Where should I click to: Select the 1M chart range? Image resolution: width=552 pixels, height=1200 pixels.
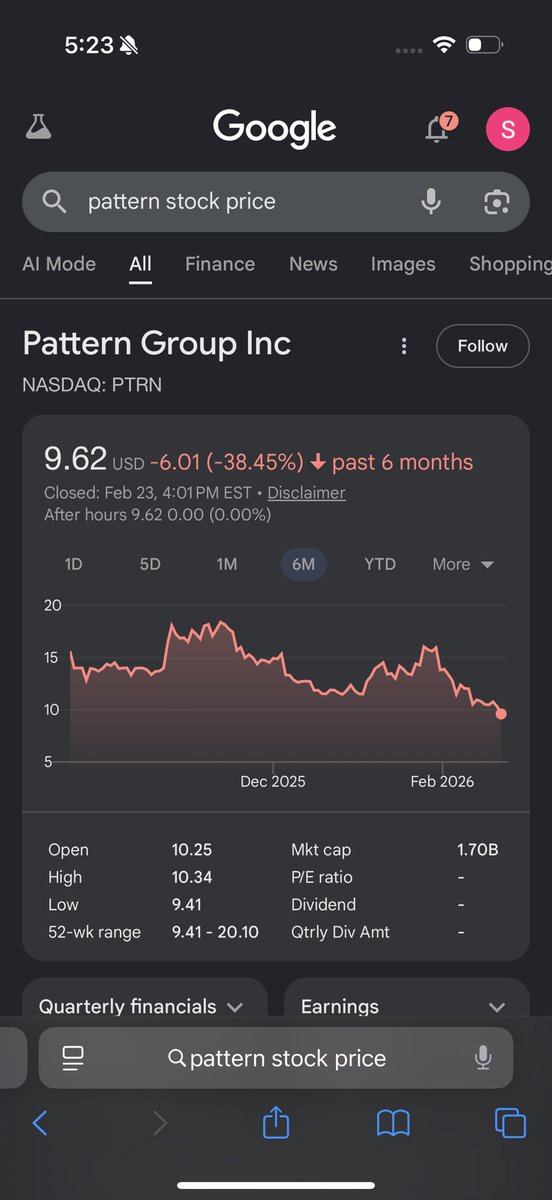click(227, 564)
